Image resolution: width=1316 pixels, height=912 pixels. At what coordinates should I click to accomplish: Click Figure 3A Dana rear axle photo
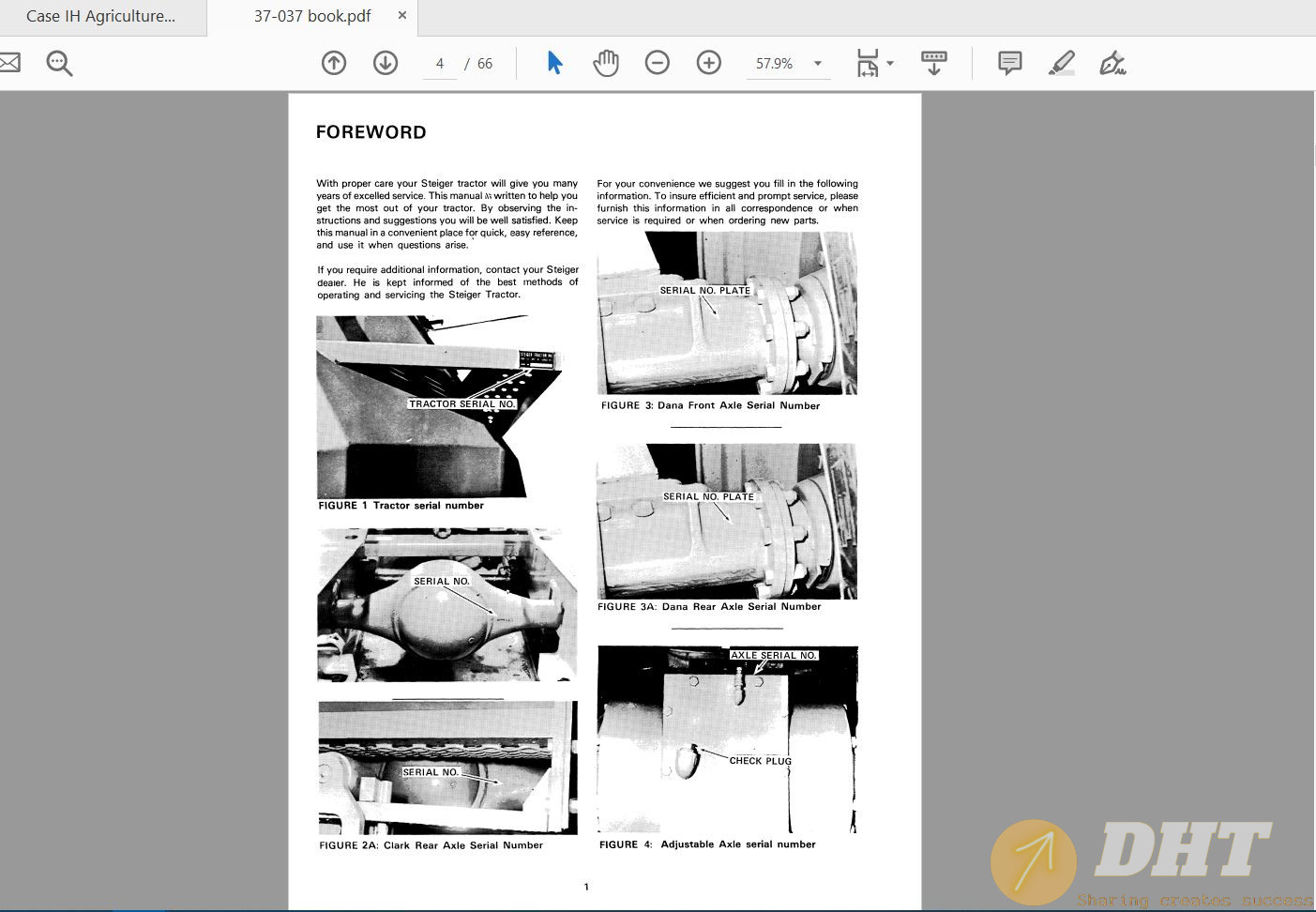click(727, 521)
